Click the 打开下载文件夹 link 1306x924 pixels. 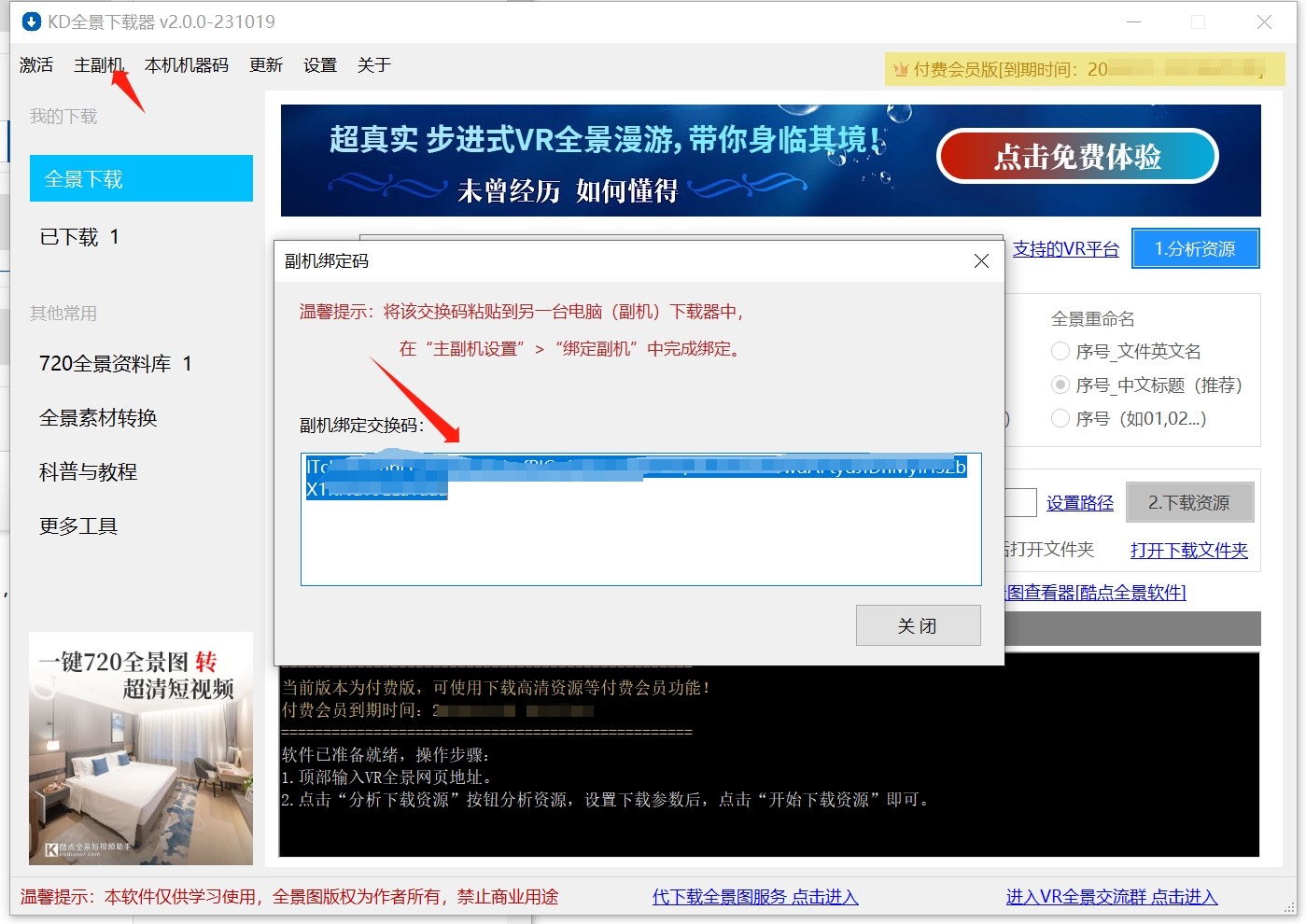coord(1189,551)
